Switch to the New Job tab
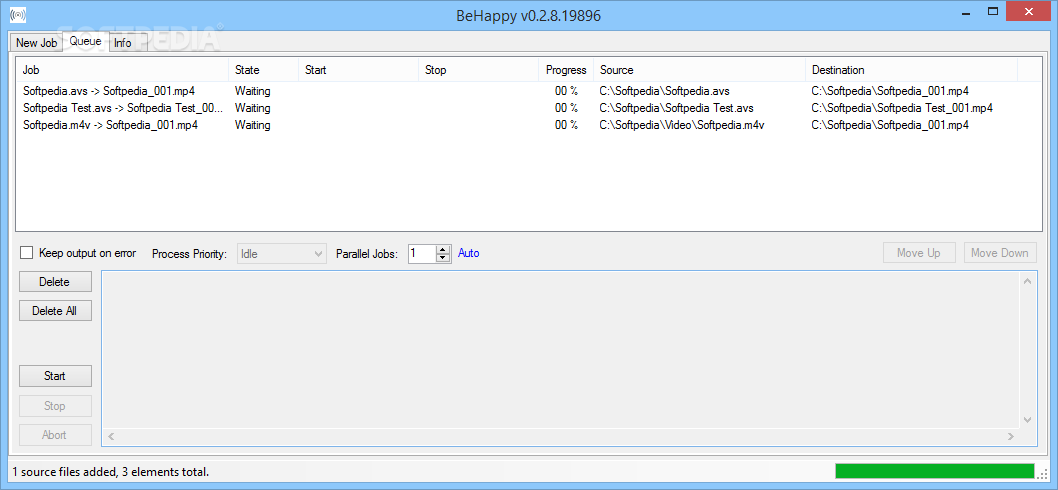The height and width of the screenshot is (490, 1058). [x=36, y=43]
